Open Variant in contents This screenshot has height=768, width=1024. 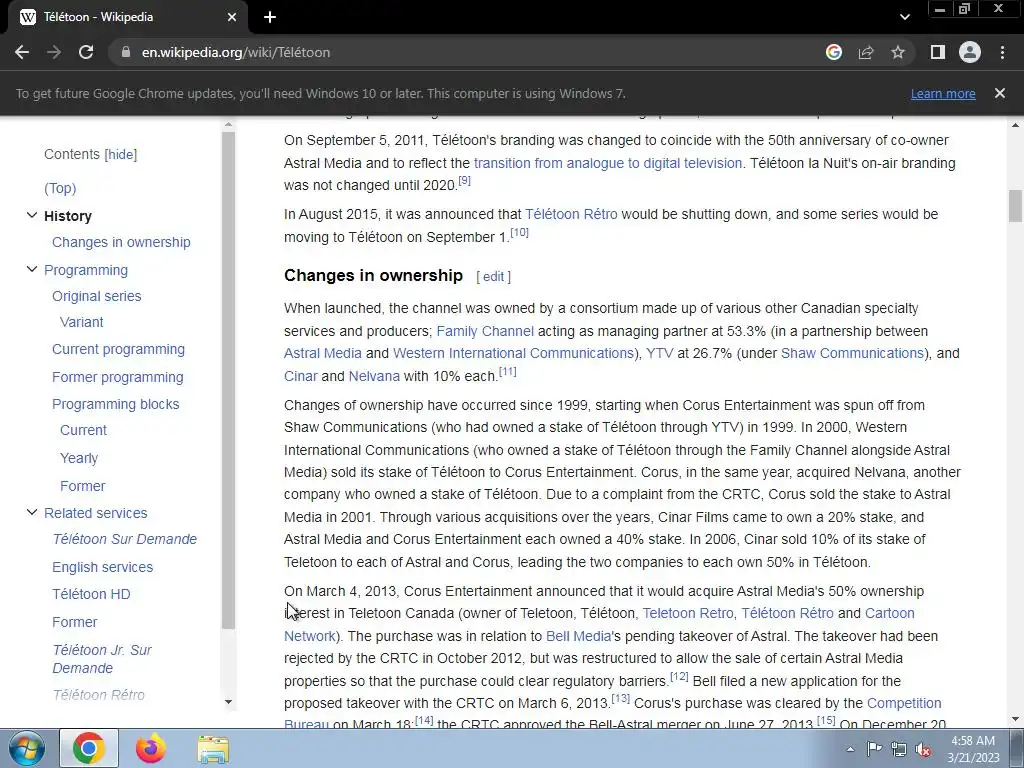pos(82,322)
